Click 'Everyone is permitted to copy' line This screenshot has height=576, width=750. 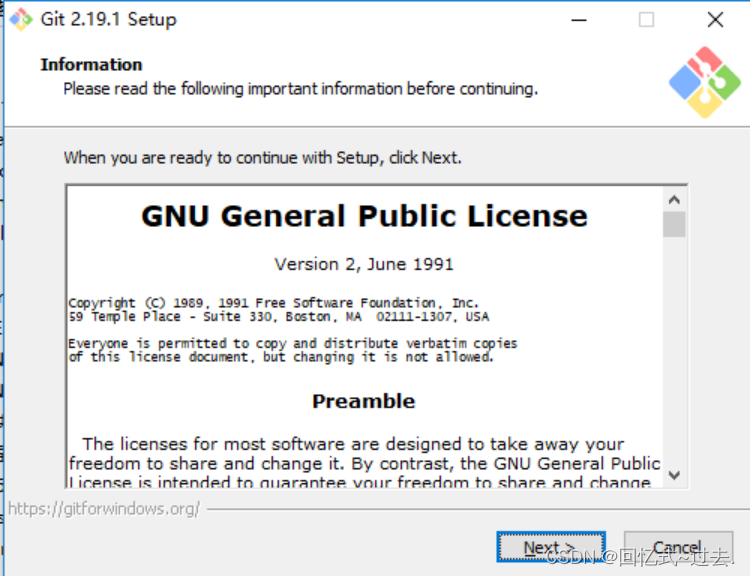tap(293, 343)
